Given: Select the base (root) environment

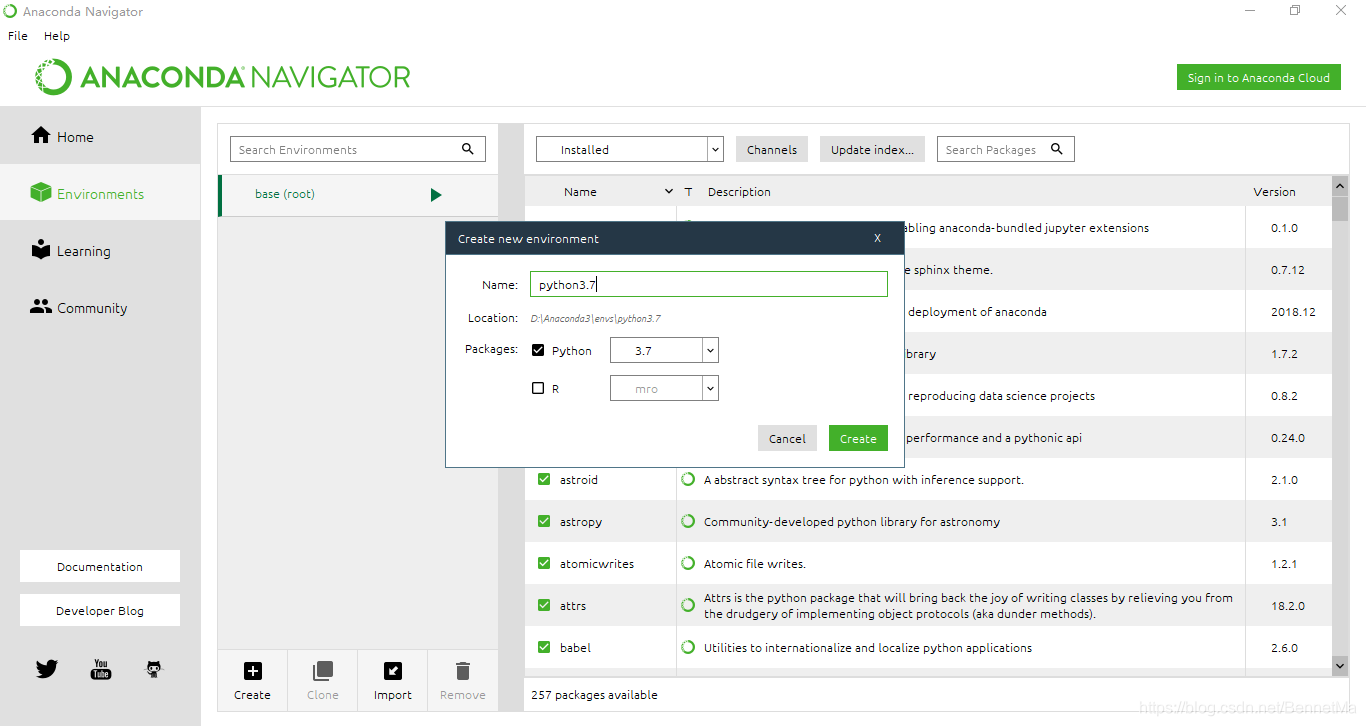Looking at the screenshot, I should [x=358, y=195].
